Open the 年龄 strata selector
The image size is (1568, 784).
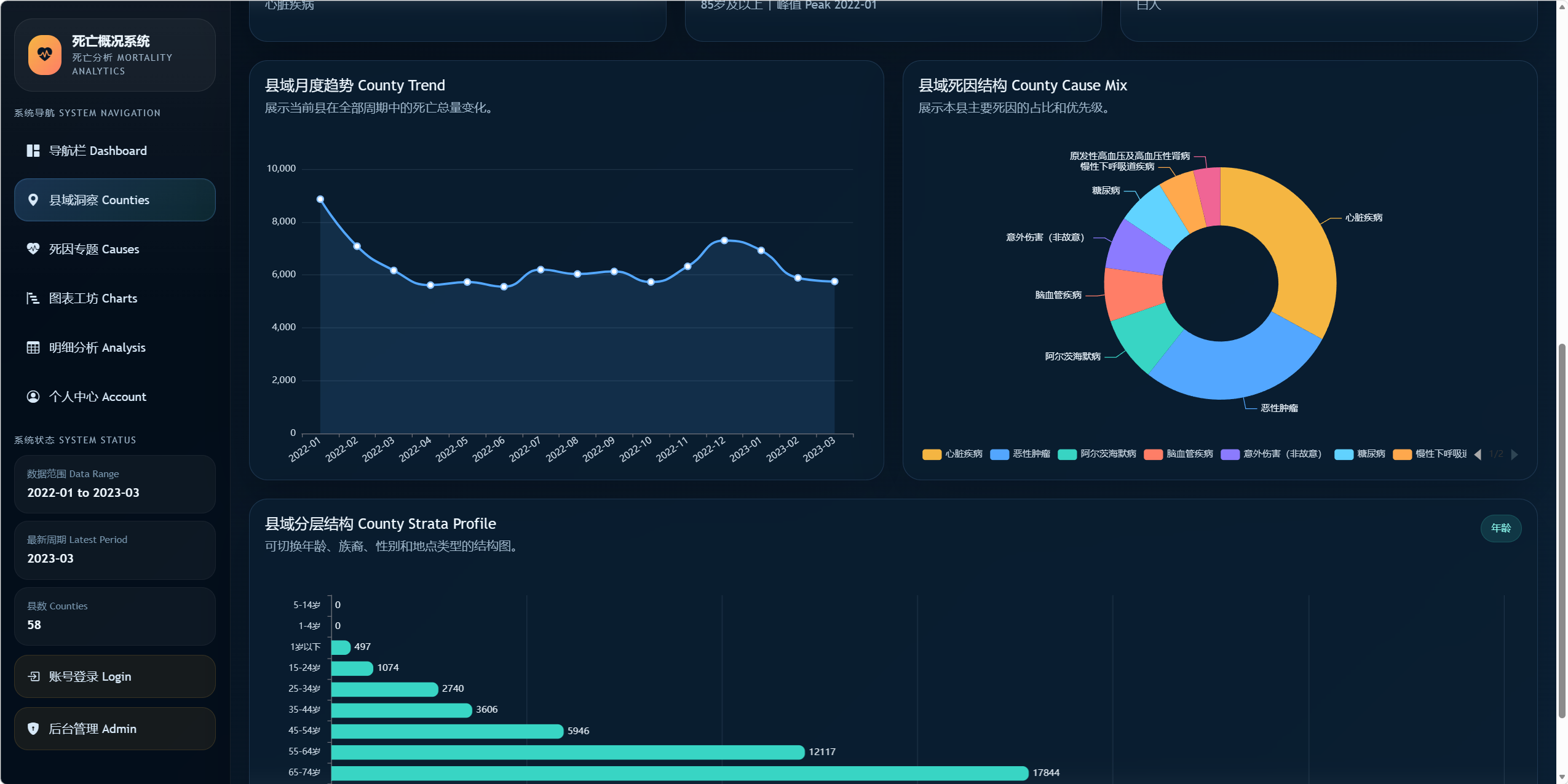1500,528
